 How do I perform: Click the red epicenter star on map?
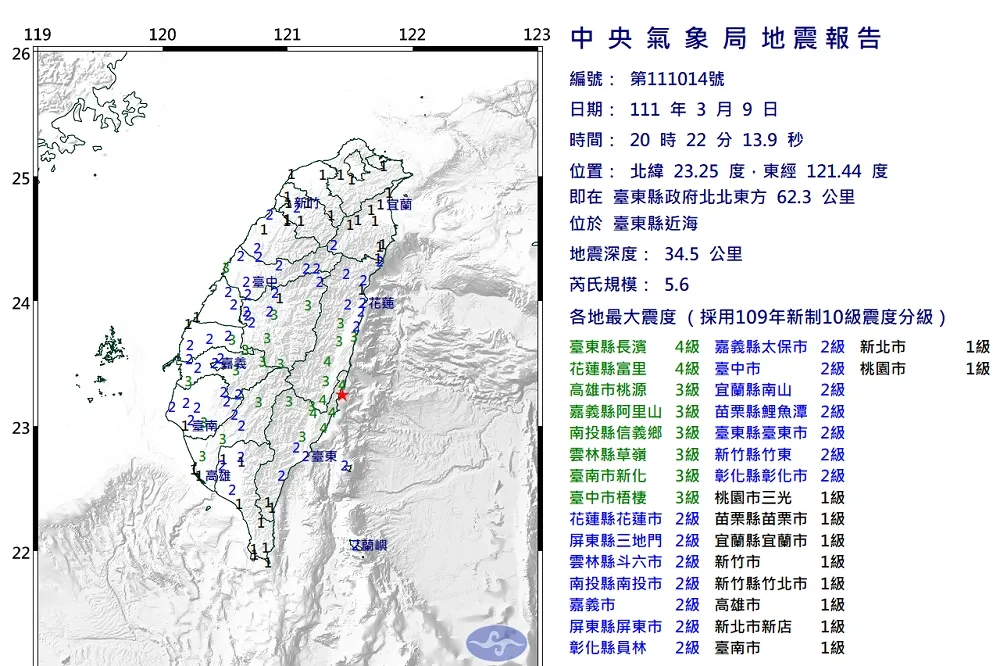[342, 395]
